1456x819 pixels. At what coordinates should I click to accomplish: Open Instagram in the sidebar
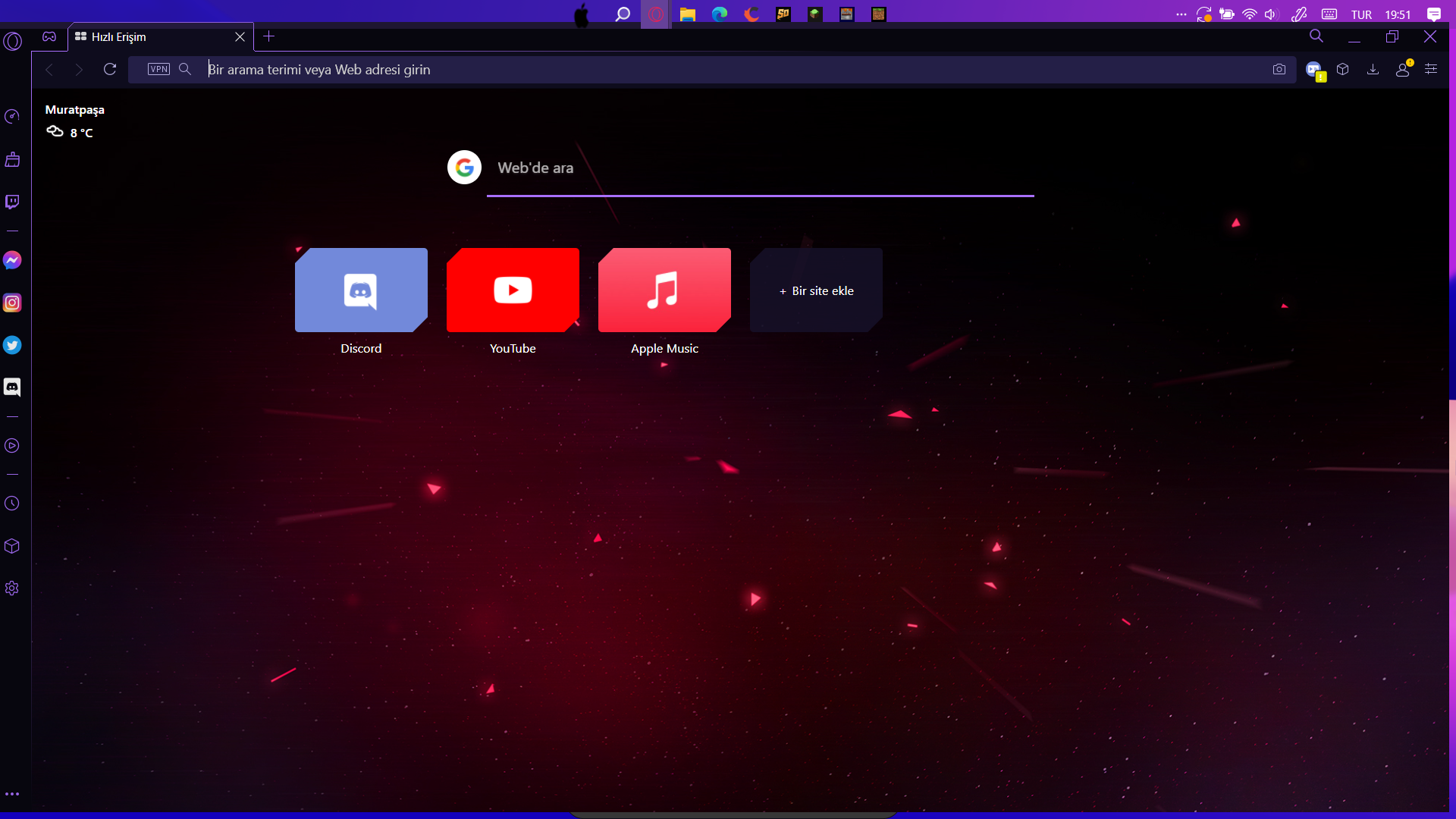pyautogui.click(x=12, y=303)
